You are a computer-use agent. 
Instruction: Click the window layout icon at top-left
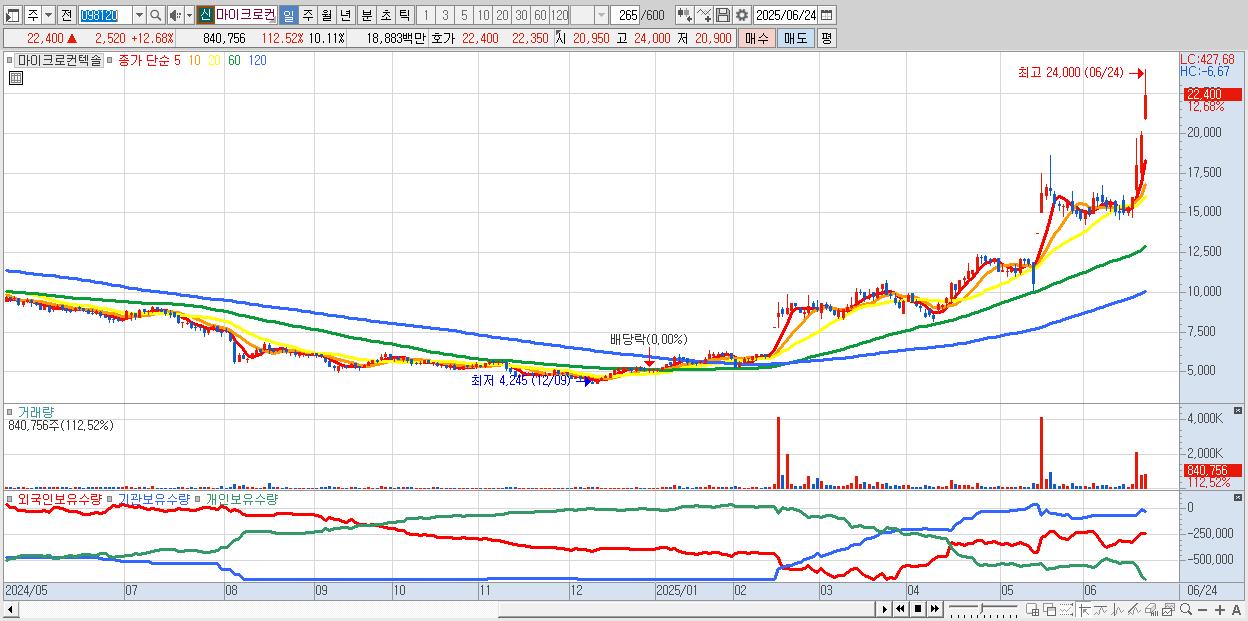(x=12, y=15)
